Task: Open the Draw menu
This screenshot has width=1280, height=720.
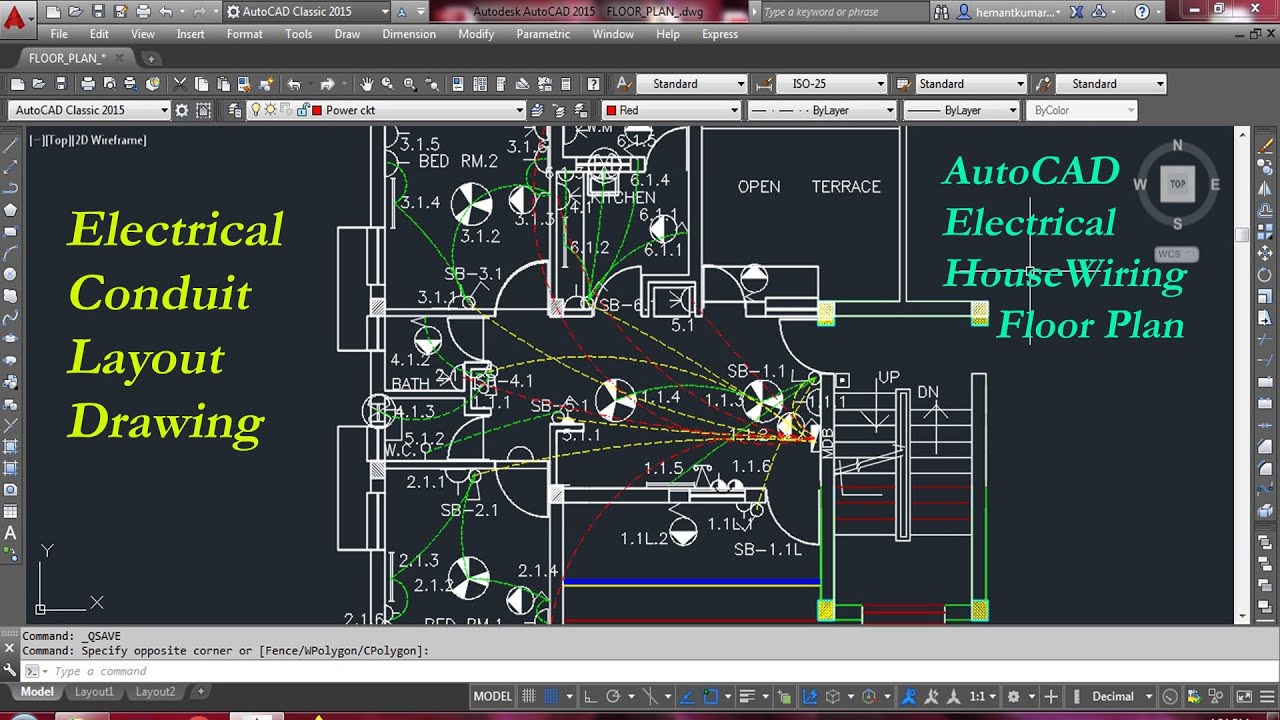Action: [347, 34]
